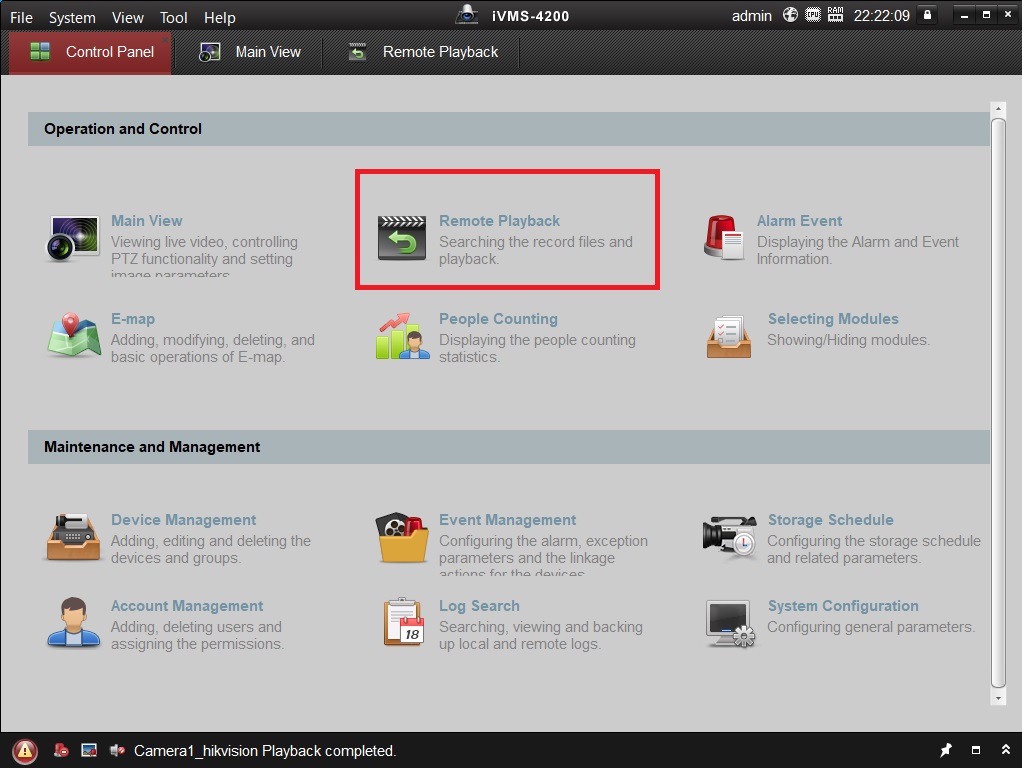Pin the status bar with the pin icon
The width and height of the screenshot is (1022, 768).
(946, 750)
